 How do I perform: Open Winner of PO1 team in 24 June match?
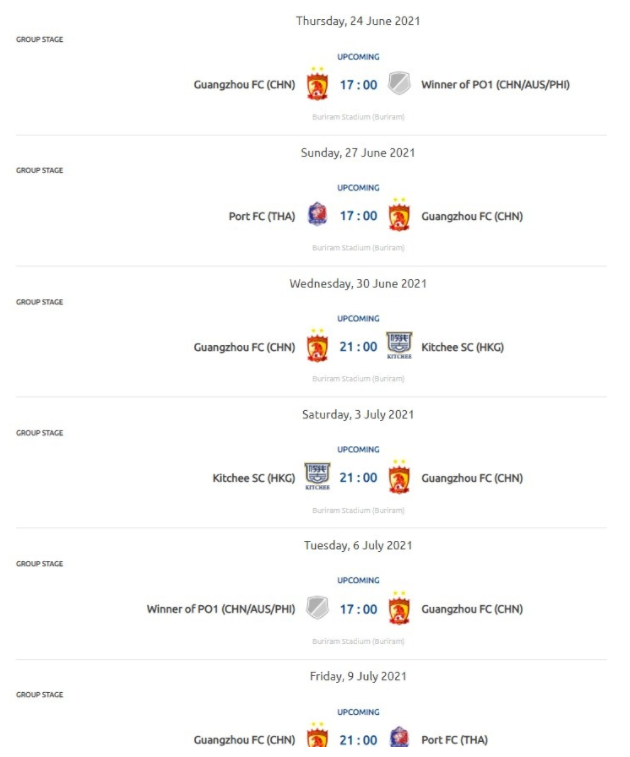495,84
